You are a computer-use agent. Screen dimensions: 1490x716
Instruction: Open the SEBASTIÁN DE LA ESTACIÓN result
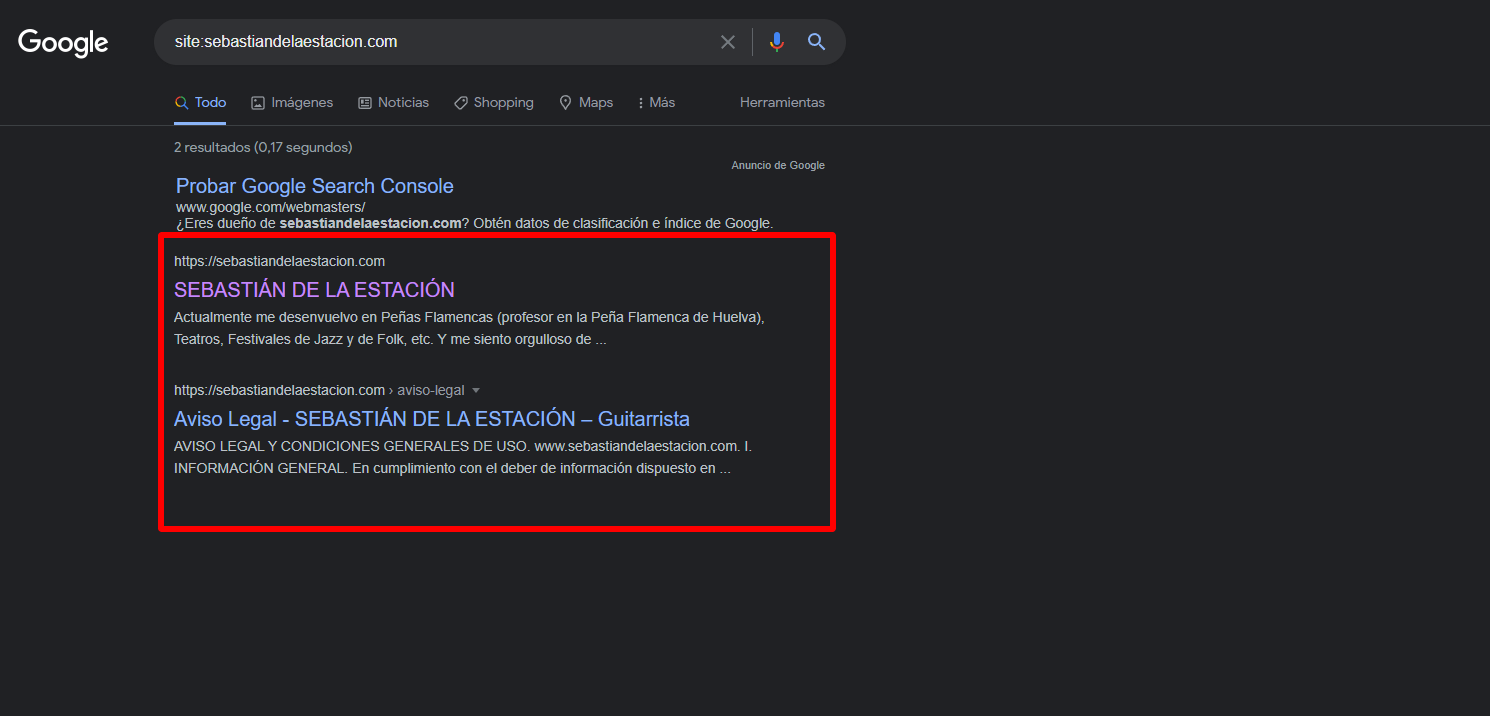pos(314,290)
